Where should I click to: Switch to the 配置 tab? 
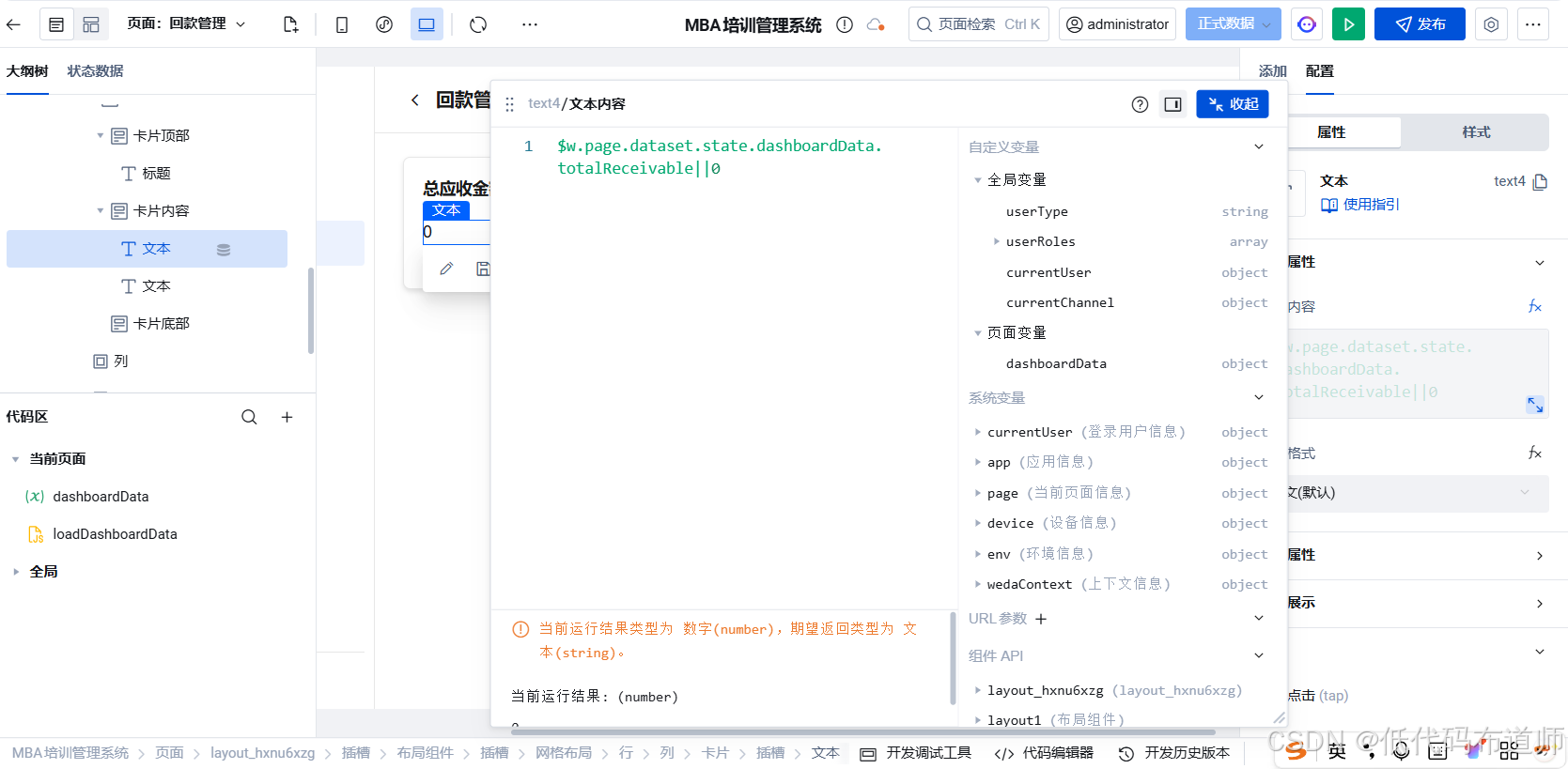pos(1319,71)
